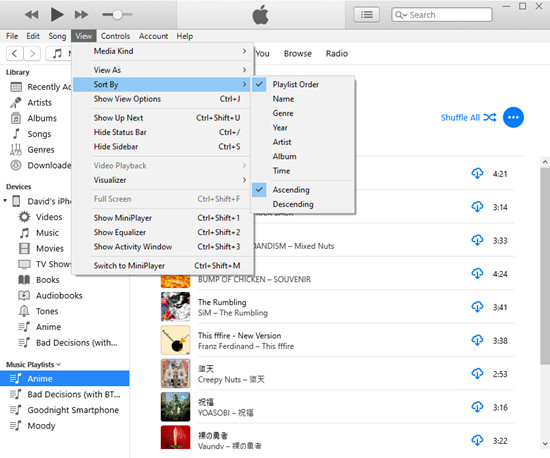Go back with the left chevron
The height and width of the screenshot is (458, 550).
(x=15, y=53)
